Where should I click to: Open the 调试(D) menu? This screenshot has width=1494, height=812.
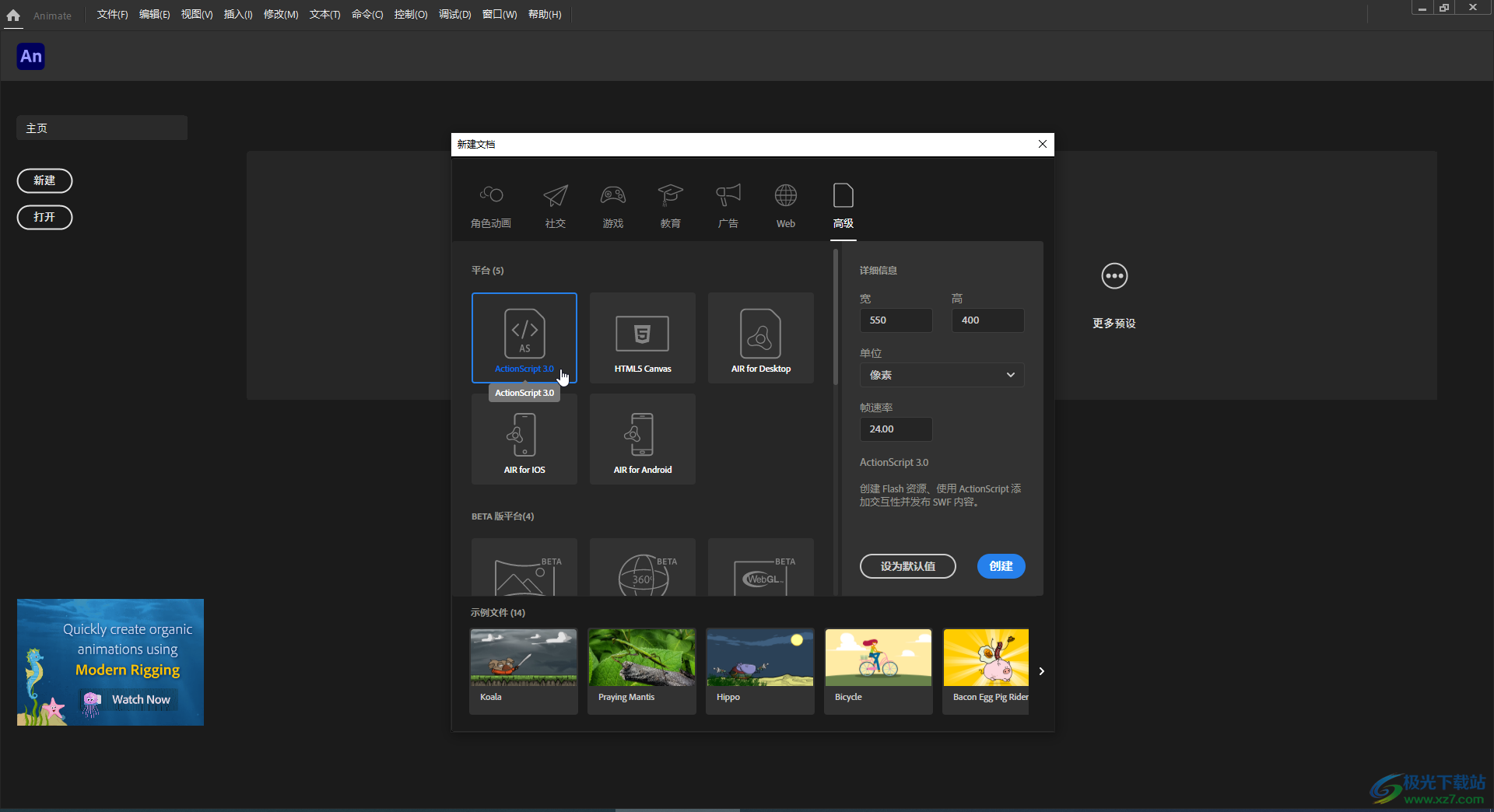click(454, 15)
